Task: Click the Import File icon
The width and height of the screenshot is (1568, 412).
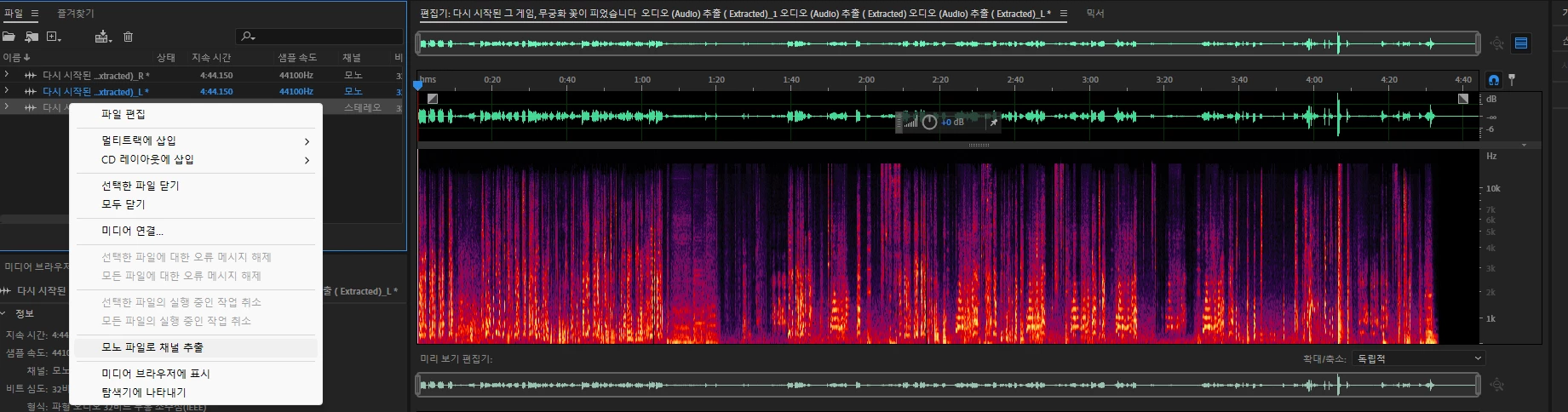Action: tap(32, 37)
